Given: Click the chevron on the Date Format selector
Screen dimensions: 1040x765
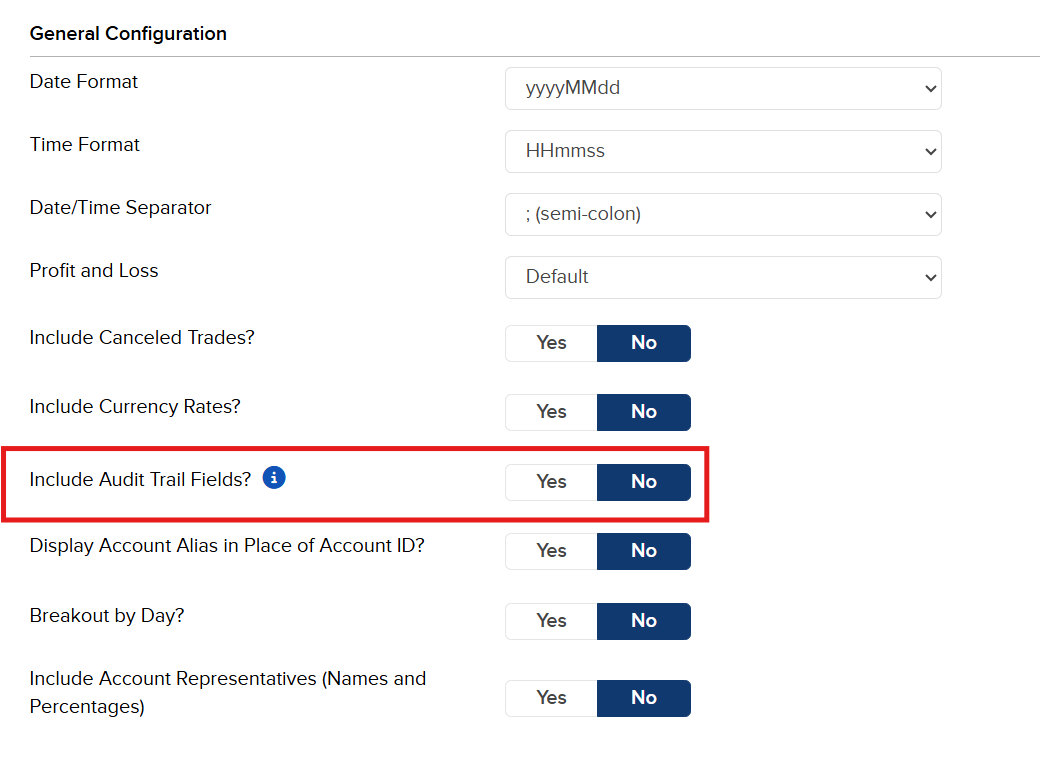Looking at the screenshot, I should 930,88.
